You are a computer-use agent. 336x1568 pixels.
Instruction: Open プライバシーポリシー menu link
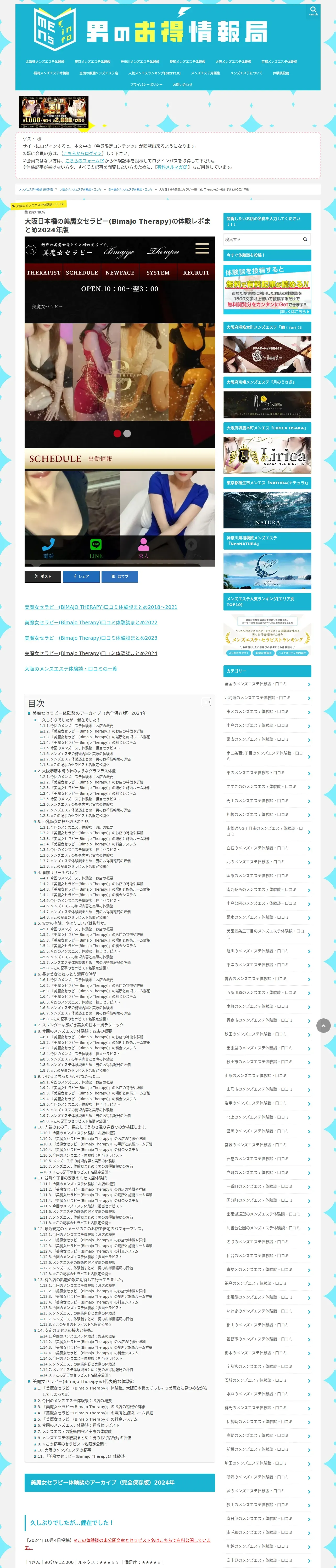[146, 85]
